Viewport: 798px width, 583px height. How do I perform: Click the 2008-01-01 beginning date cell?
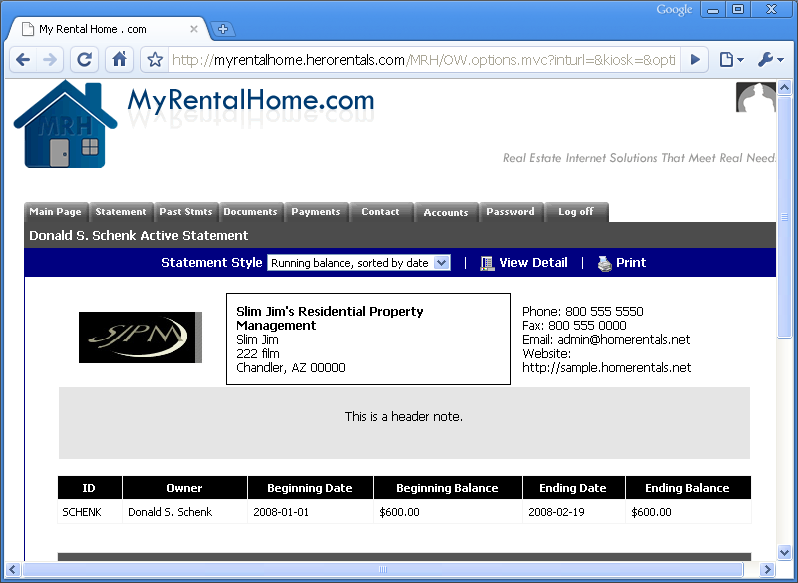pos(310,512)
